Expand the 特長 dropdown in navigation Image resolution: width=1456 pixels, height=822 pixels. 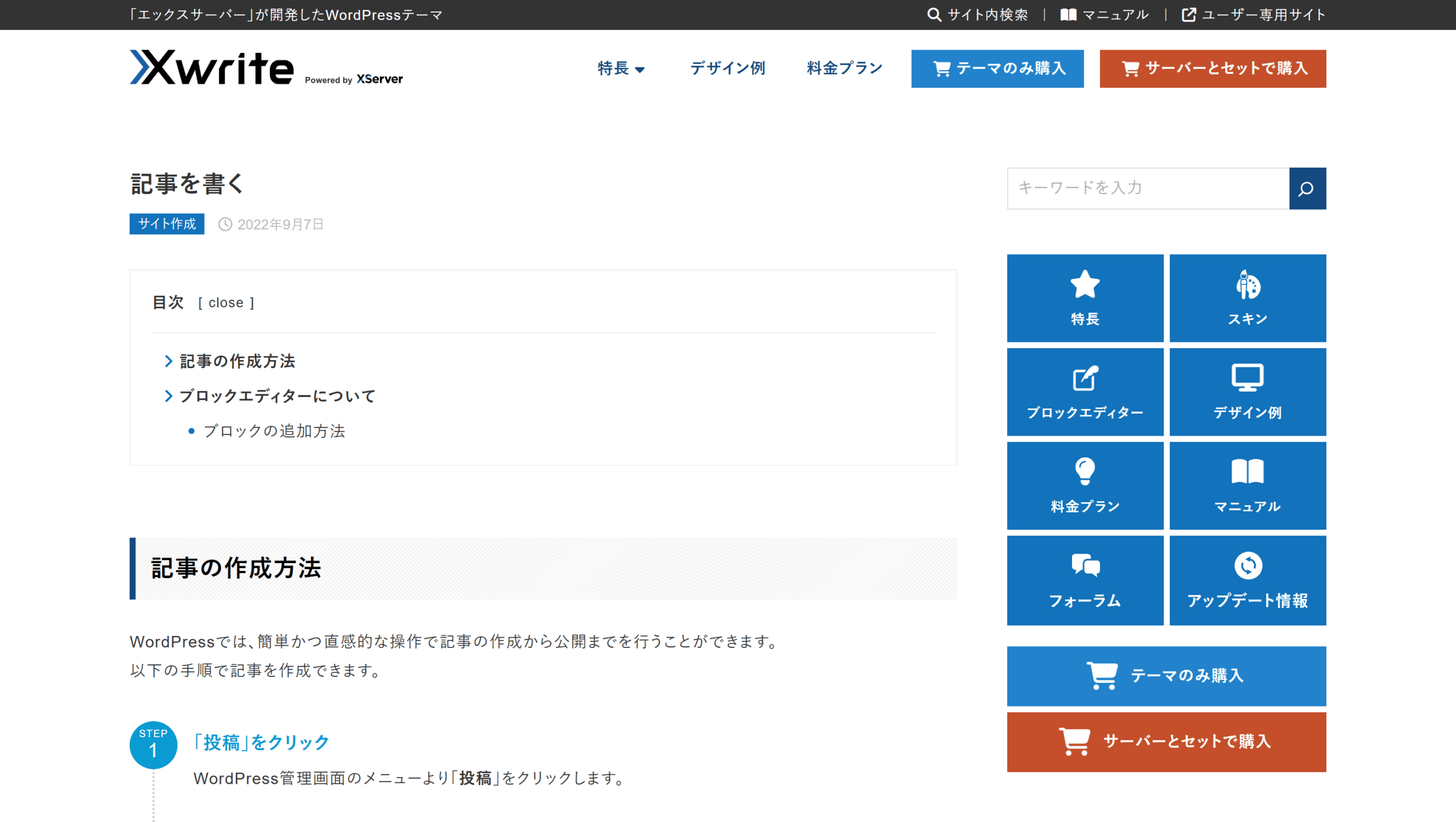[621, 68]
